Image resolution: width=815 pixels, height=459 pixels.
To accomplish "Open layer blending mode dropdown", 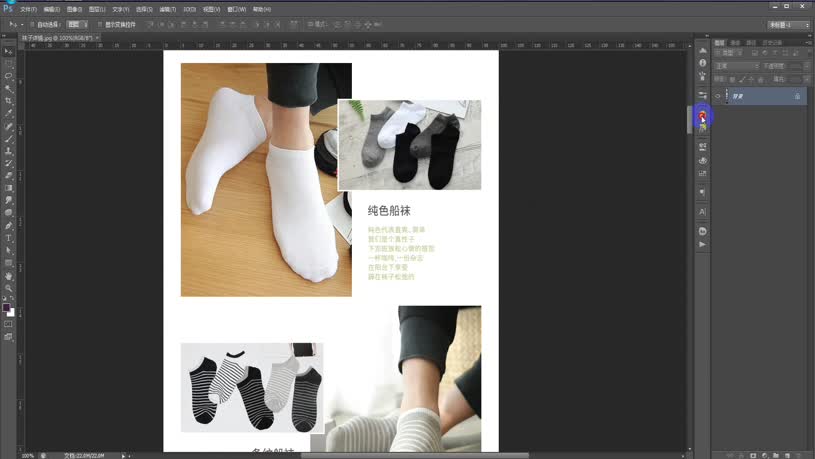I will coord(737,66).
